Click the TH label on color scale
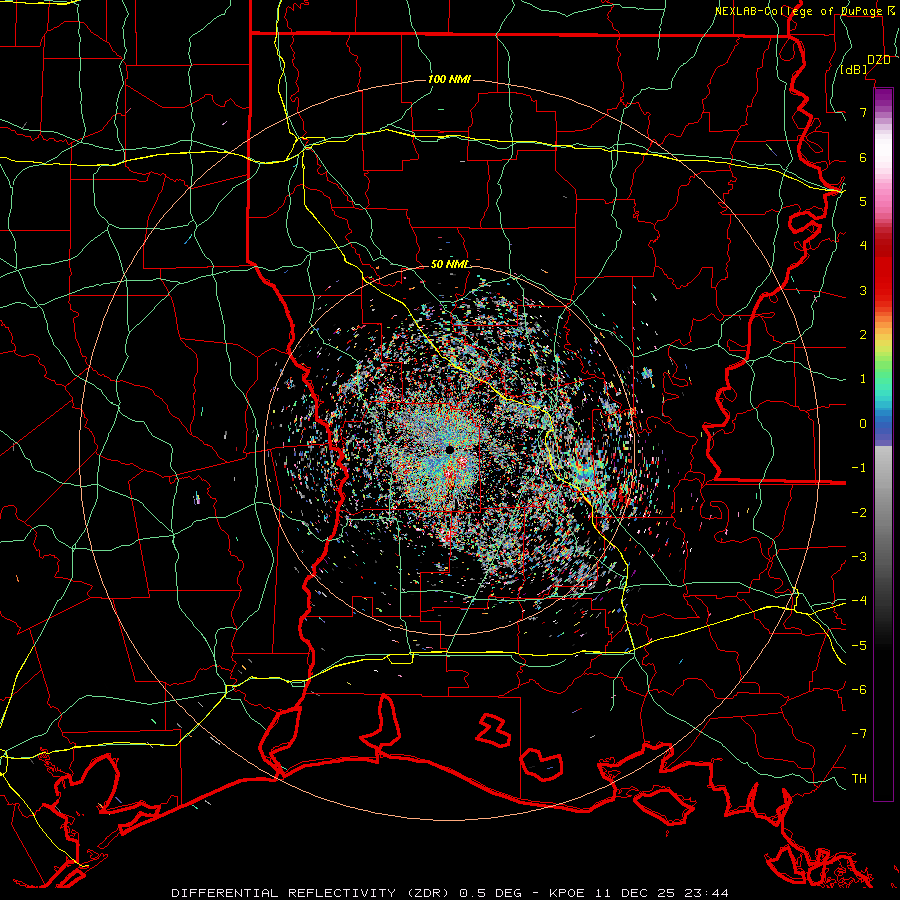Image resolution: width=900 pixels, height=900 pixels. point(859,779)
